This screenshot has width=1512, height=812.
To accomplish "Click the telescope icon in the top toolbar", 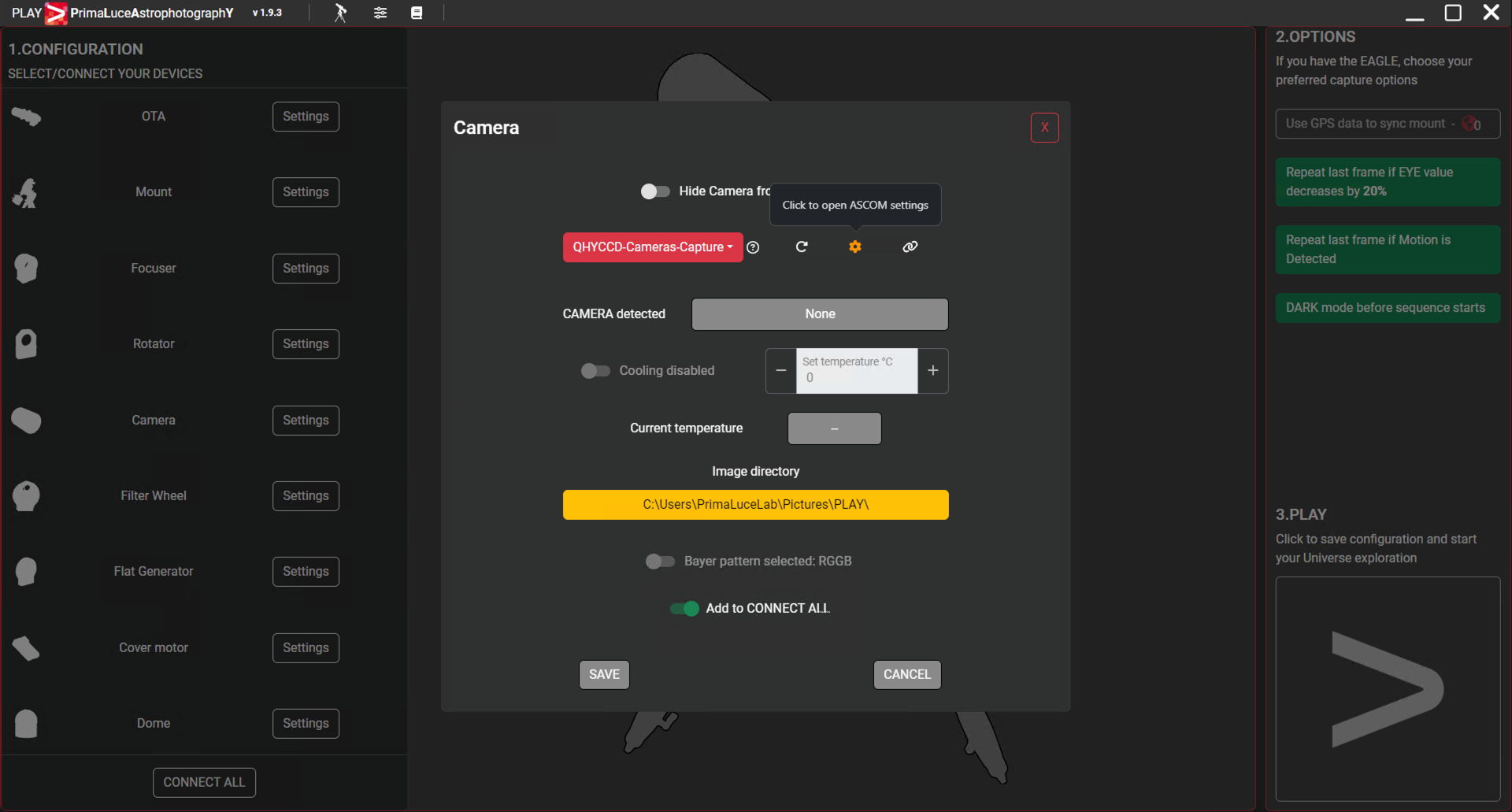I will point(340,13).
